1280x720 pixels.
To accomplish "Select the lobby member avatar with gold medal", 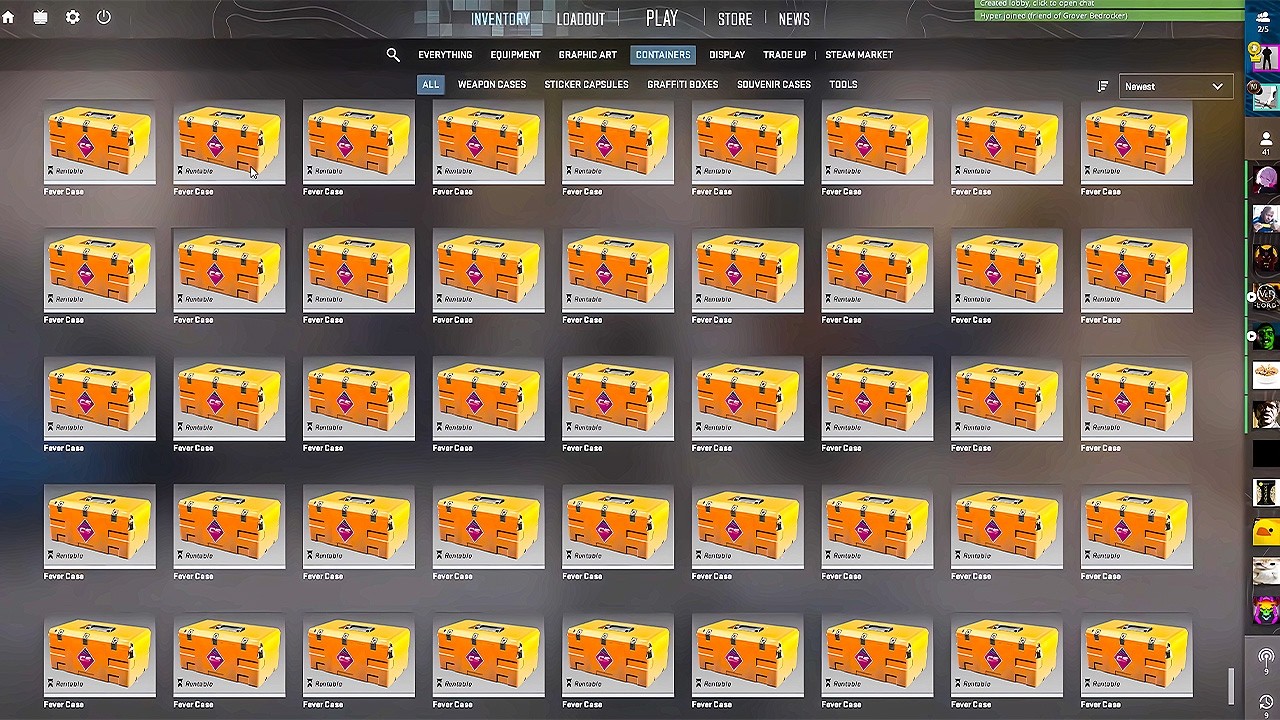I will [1265, 57].
